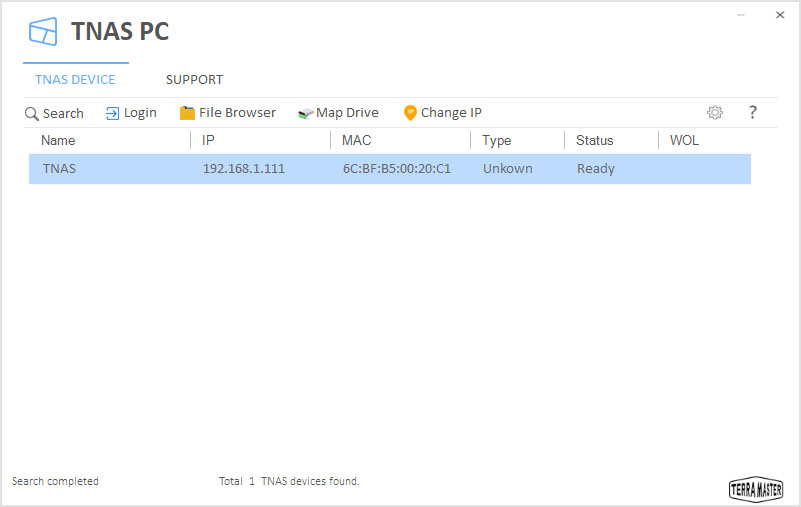Image resolution: width=801 pixels, height=507 pixels.
Task: Click the Map Drive disk icon
Action: [x=305, y=113]
